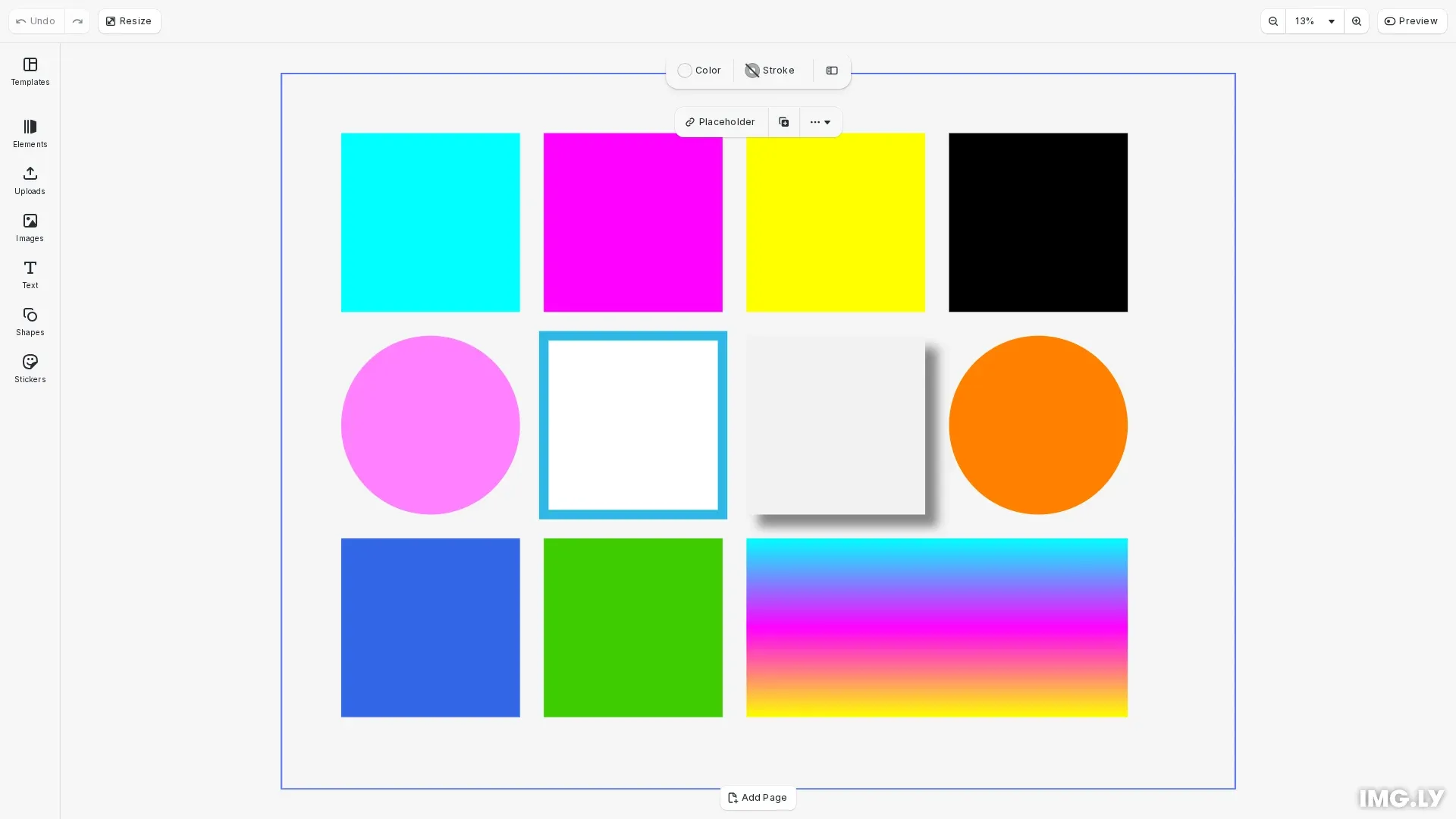Viewport: 1456px width, 819px height.
Task: Click the redo arrow icon
Action: (77, 20)
